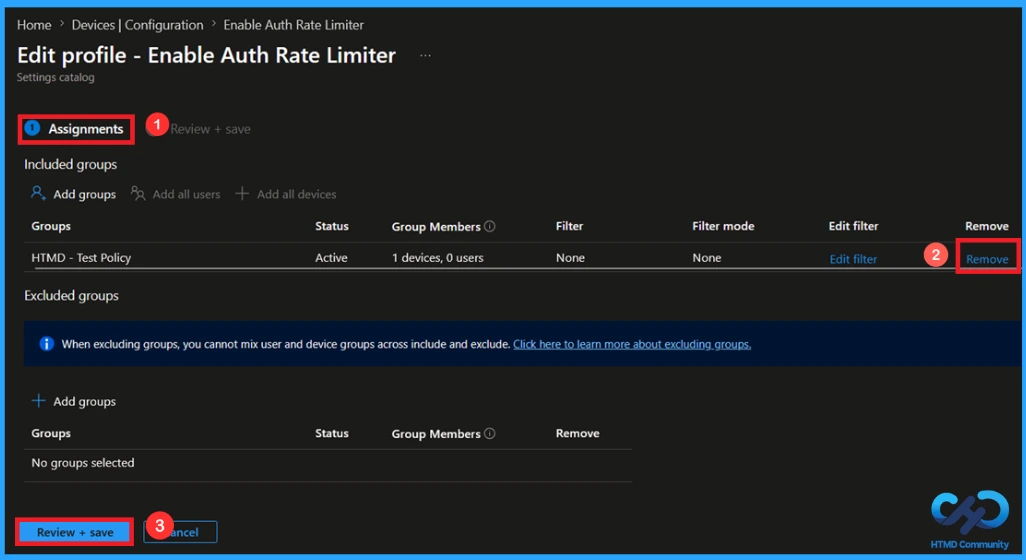Click plus icon beside Add all devices

pos(242,194)
